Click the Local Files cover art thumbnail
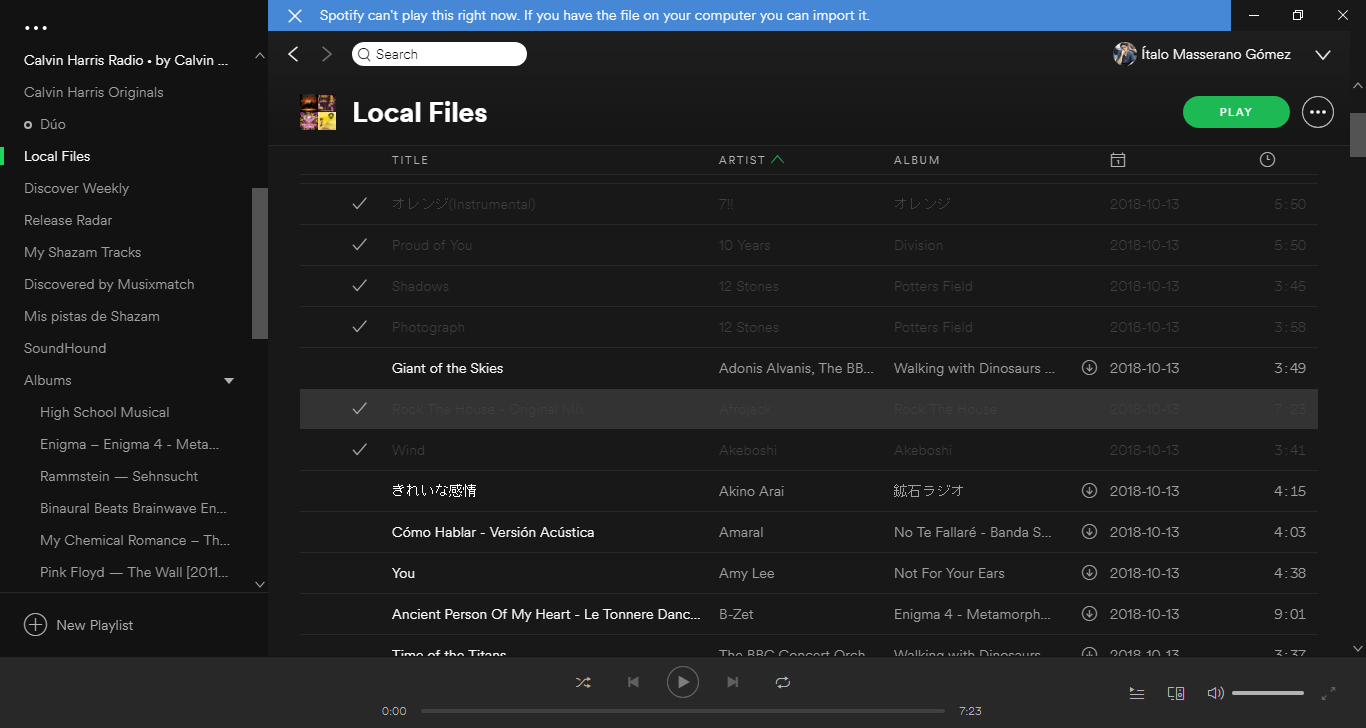 point(318,112)
